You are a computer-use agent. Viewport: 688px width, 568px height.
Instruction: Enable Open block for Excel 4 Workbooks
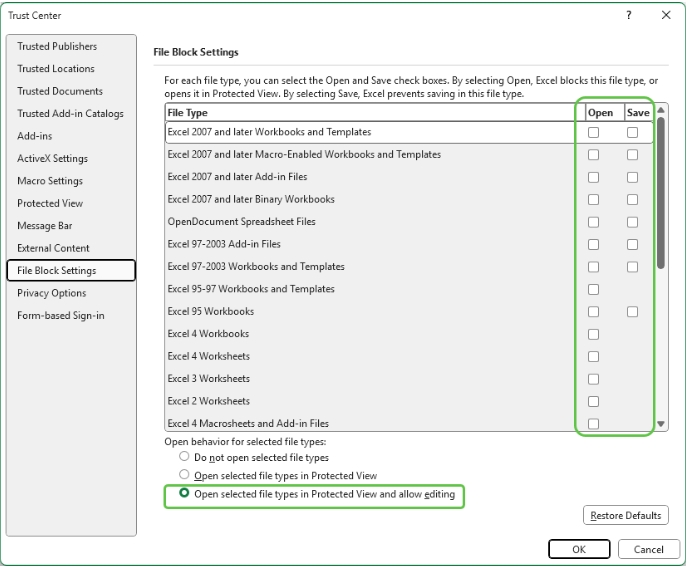pyautogui.click(x=594, y=334)
